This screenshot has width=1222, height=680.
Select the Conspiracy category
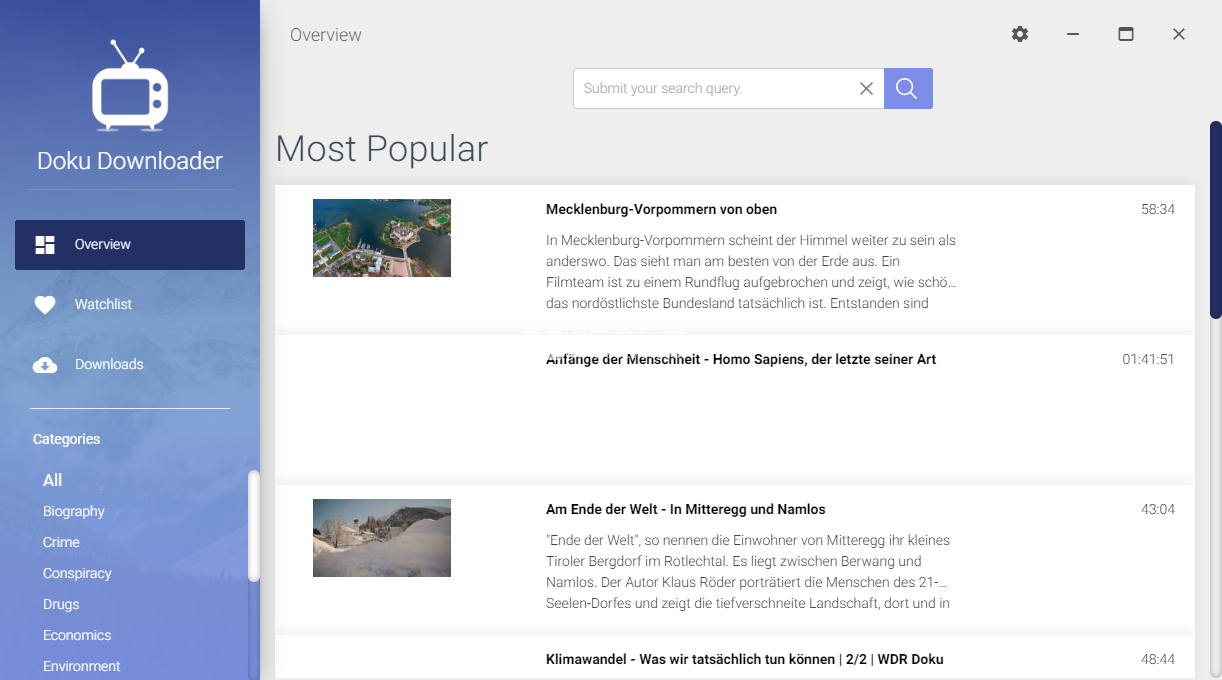click(x=77, y=573)
